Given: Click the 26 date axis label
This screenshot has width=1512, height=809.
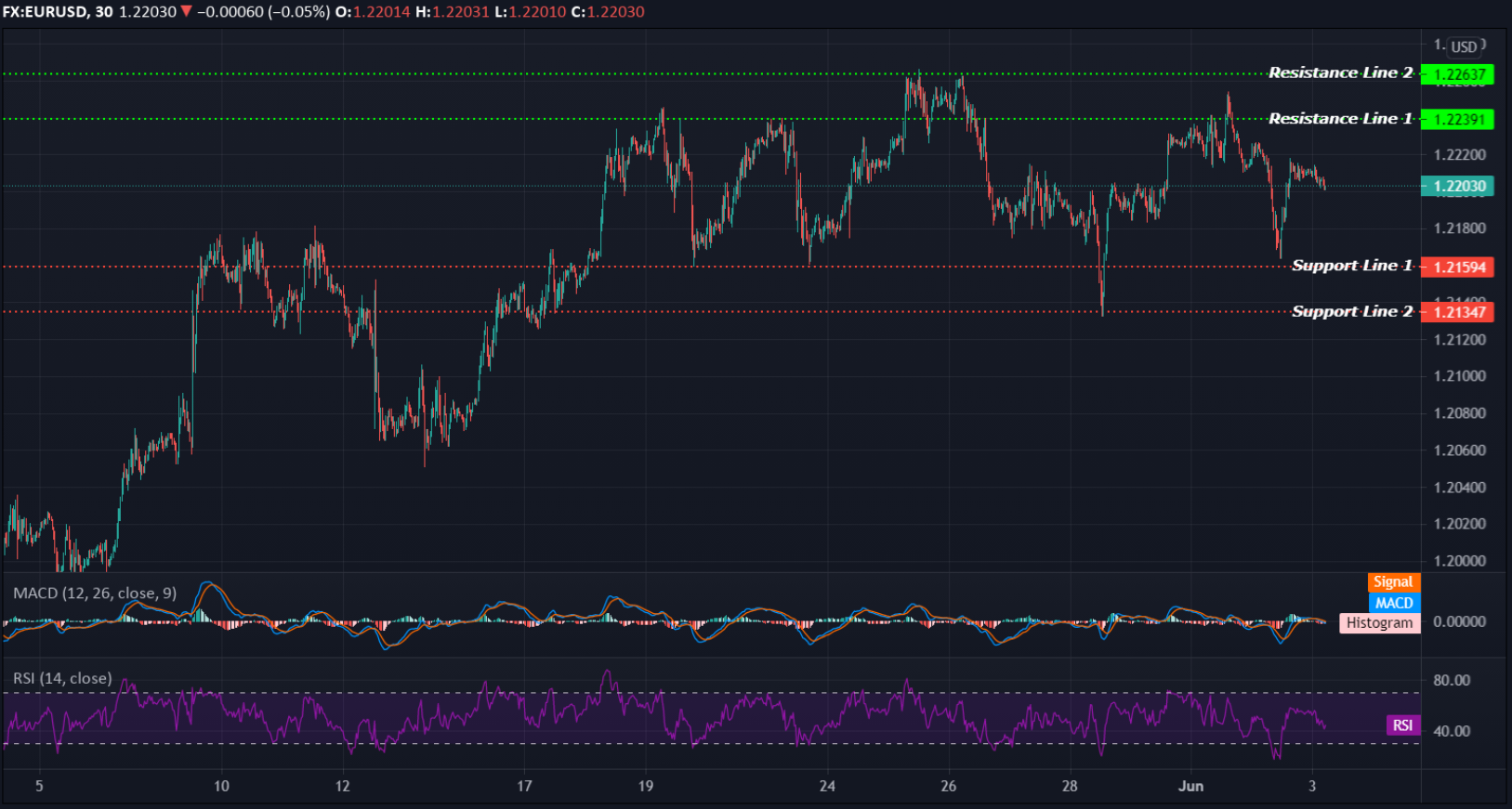Looking at the screenshot, I should pyautogui.click(x=948, y=786).
